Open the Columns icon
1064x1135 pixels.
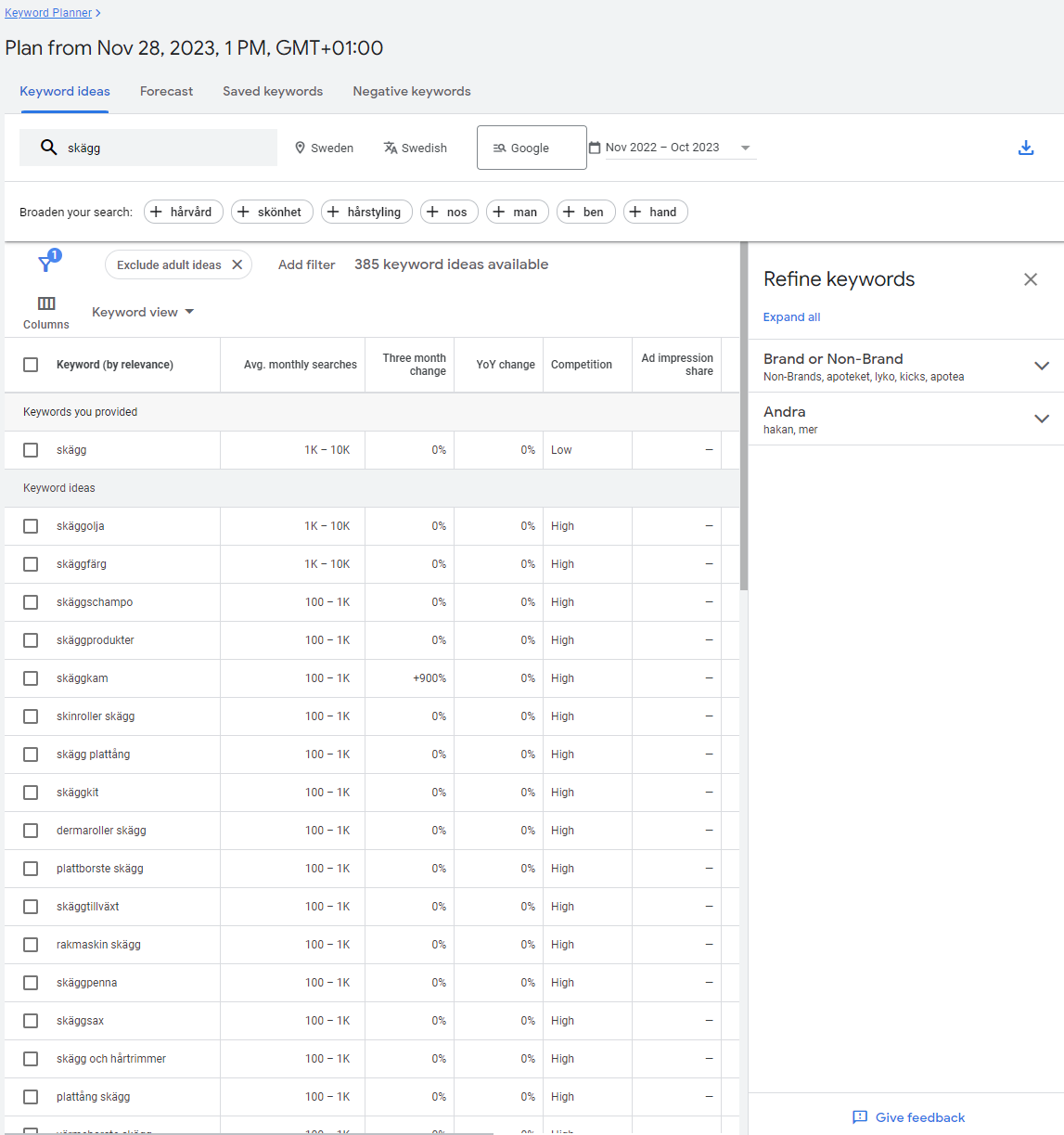coord(46,303)
